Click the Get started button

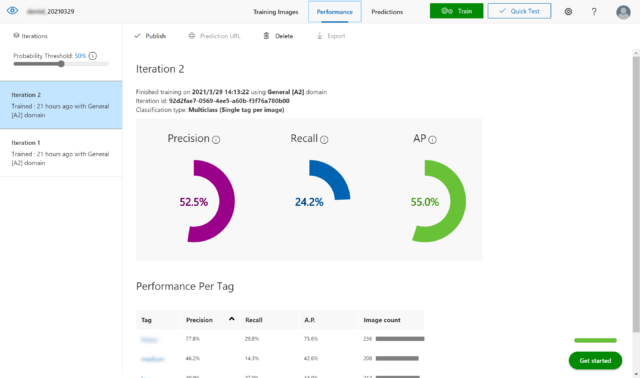[x=595, y=360]
